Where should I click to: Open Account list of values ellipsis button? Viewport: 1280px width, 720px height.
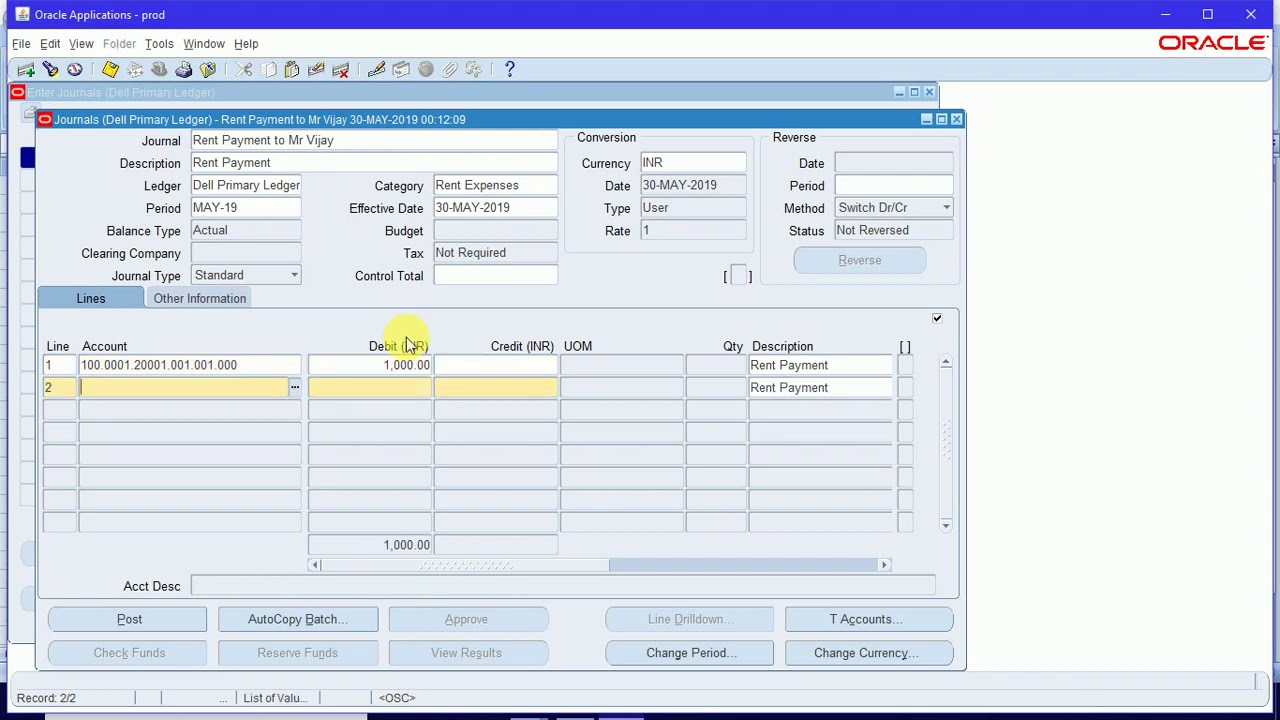coord(294,387)
